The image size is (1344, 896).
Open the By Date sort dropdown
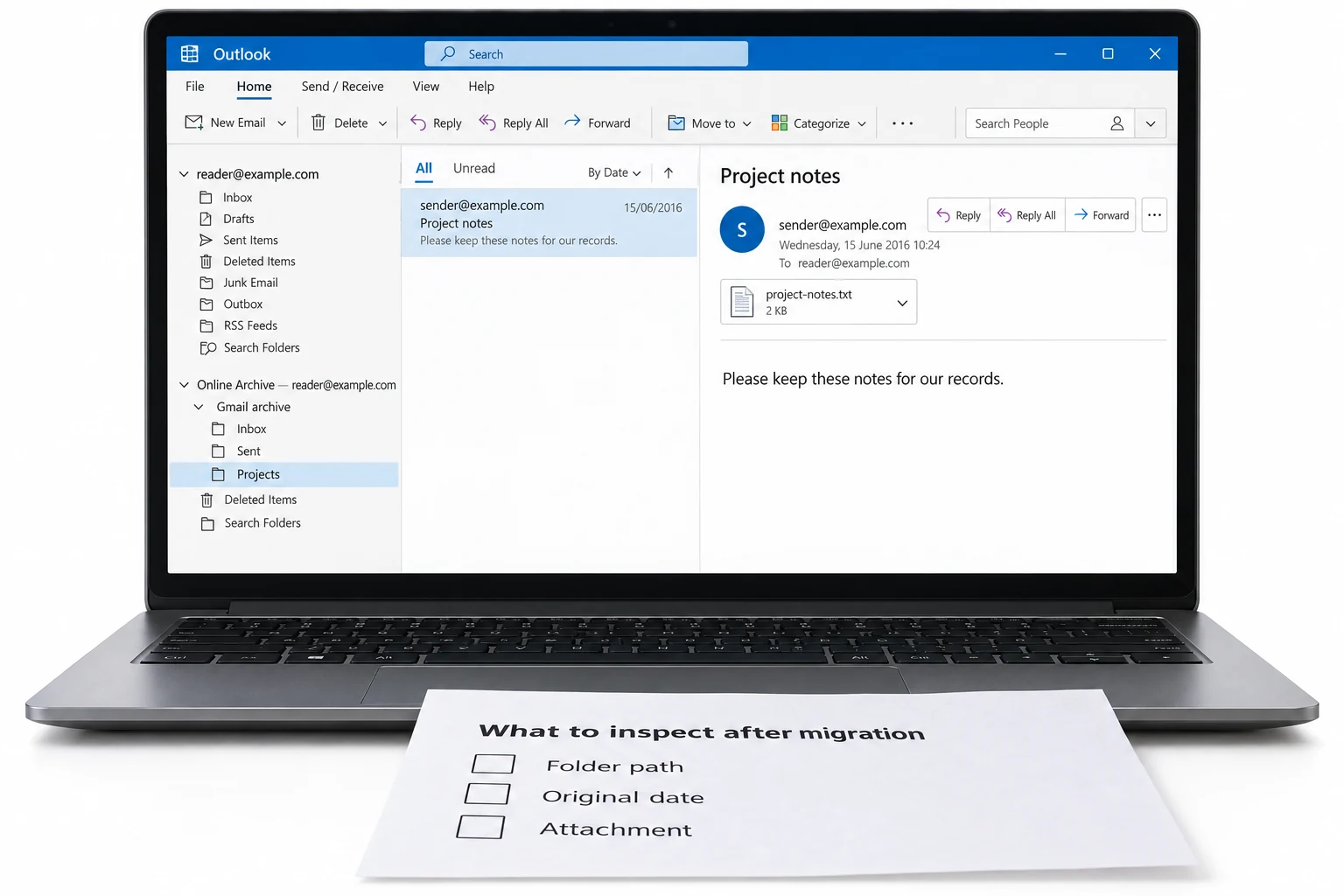tap(614, 172)
